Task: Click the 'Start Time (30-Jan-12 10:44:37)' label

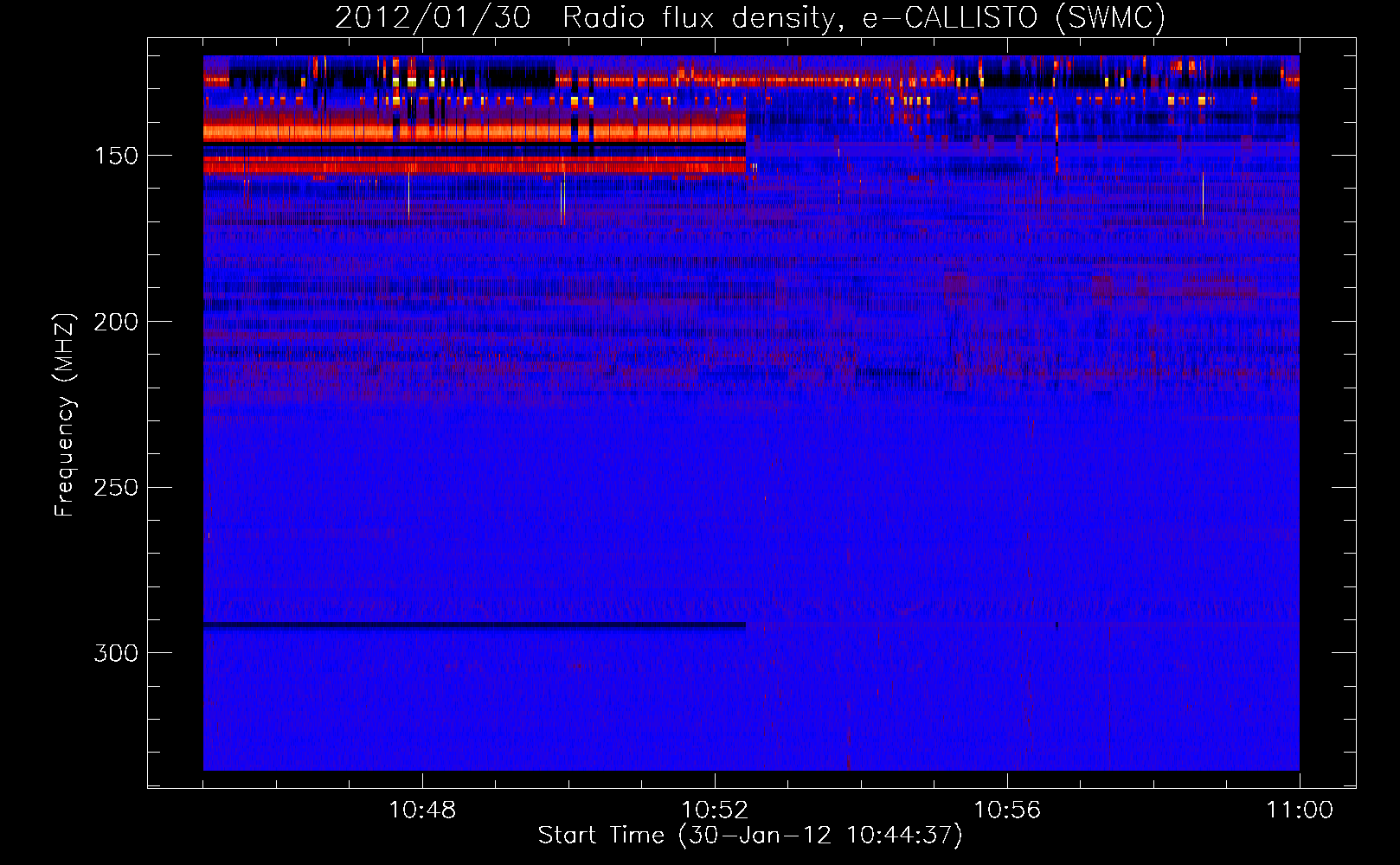Action: coord(750,835)
